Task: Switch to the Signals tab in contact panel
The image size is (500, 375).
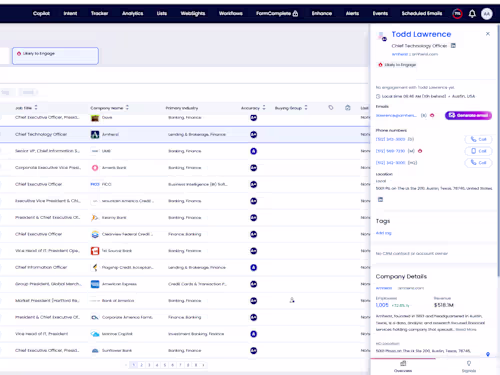Action: click(x=469, y=366)
